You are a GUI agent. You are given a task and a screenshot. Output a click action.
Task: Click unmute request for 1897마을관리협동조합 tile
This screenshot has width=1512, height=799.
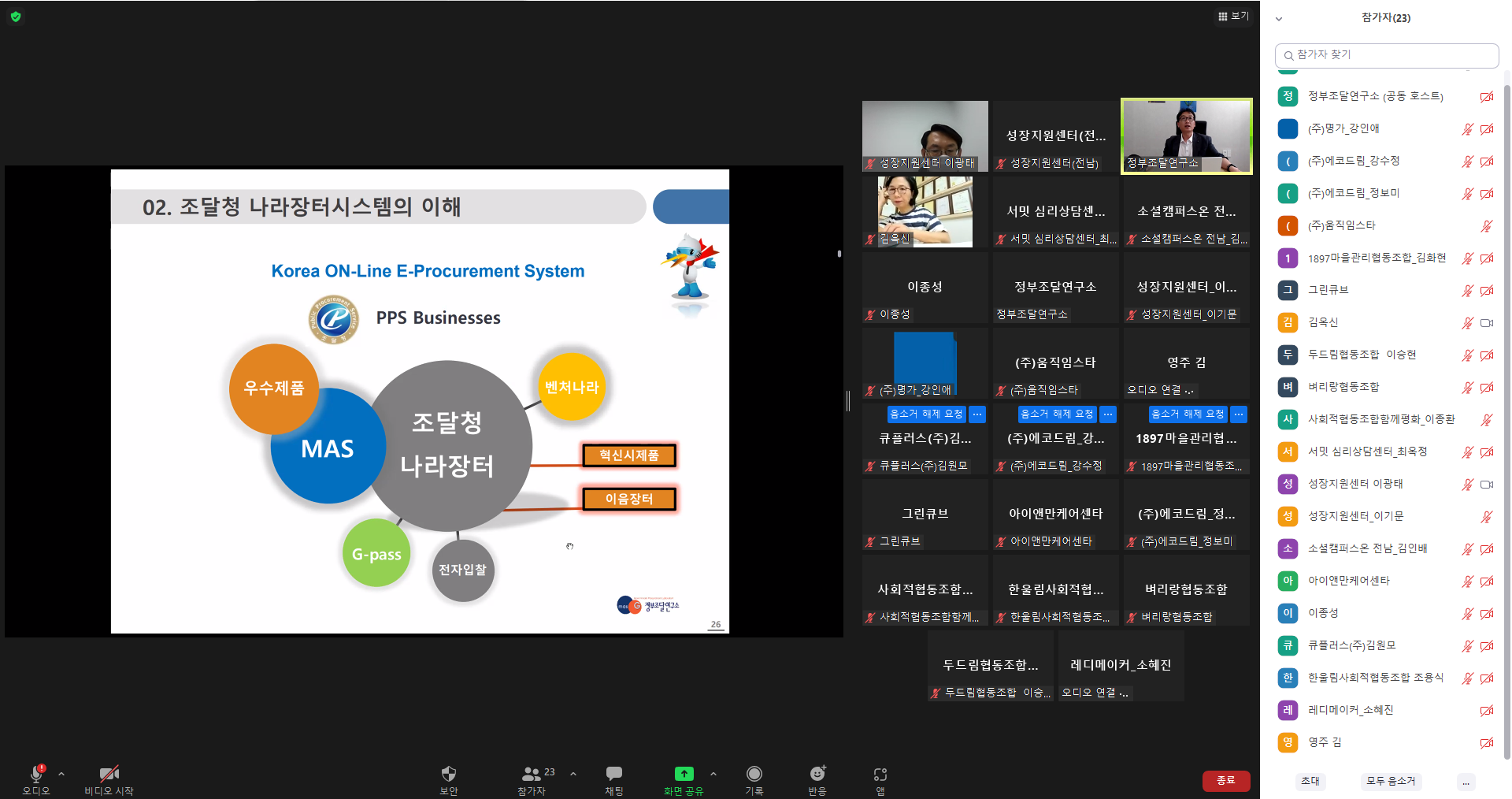[x=1188, y=414]
